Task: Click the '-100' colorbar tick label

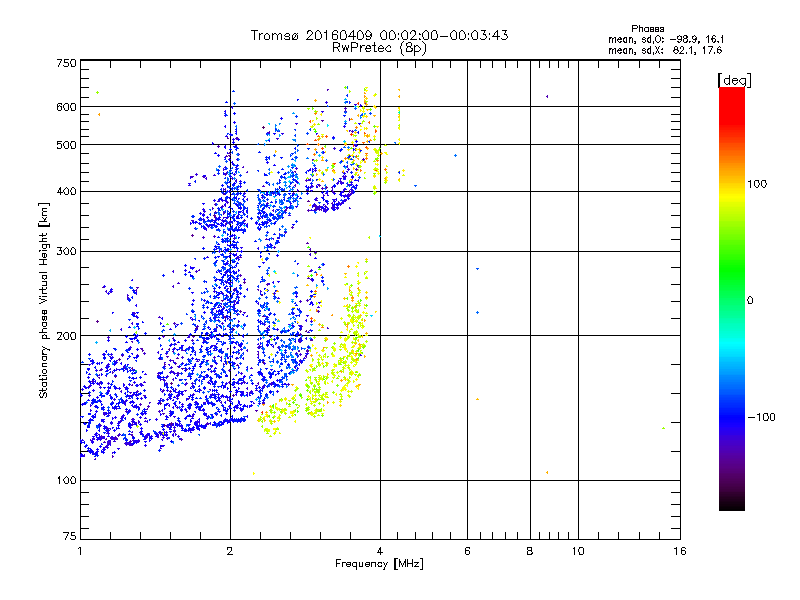Action: [761, 417]
